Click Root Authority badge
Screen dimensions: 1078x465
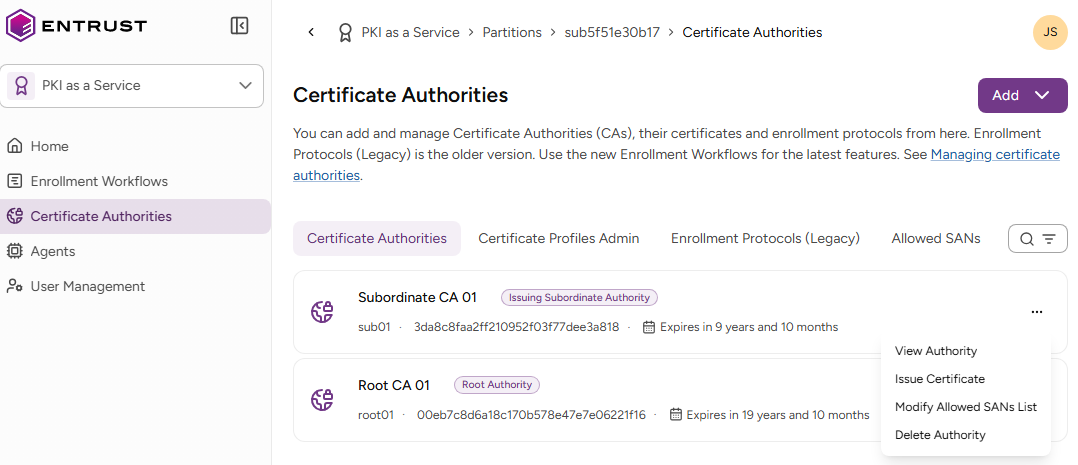pos(497,385)
